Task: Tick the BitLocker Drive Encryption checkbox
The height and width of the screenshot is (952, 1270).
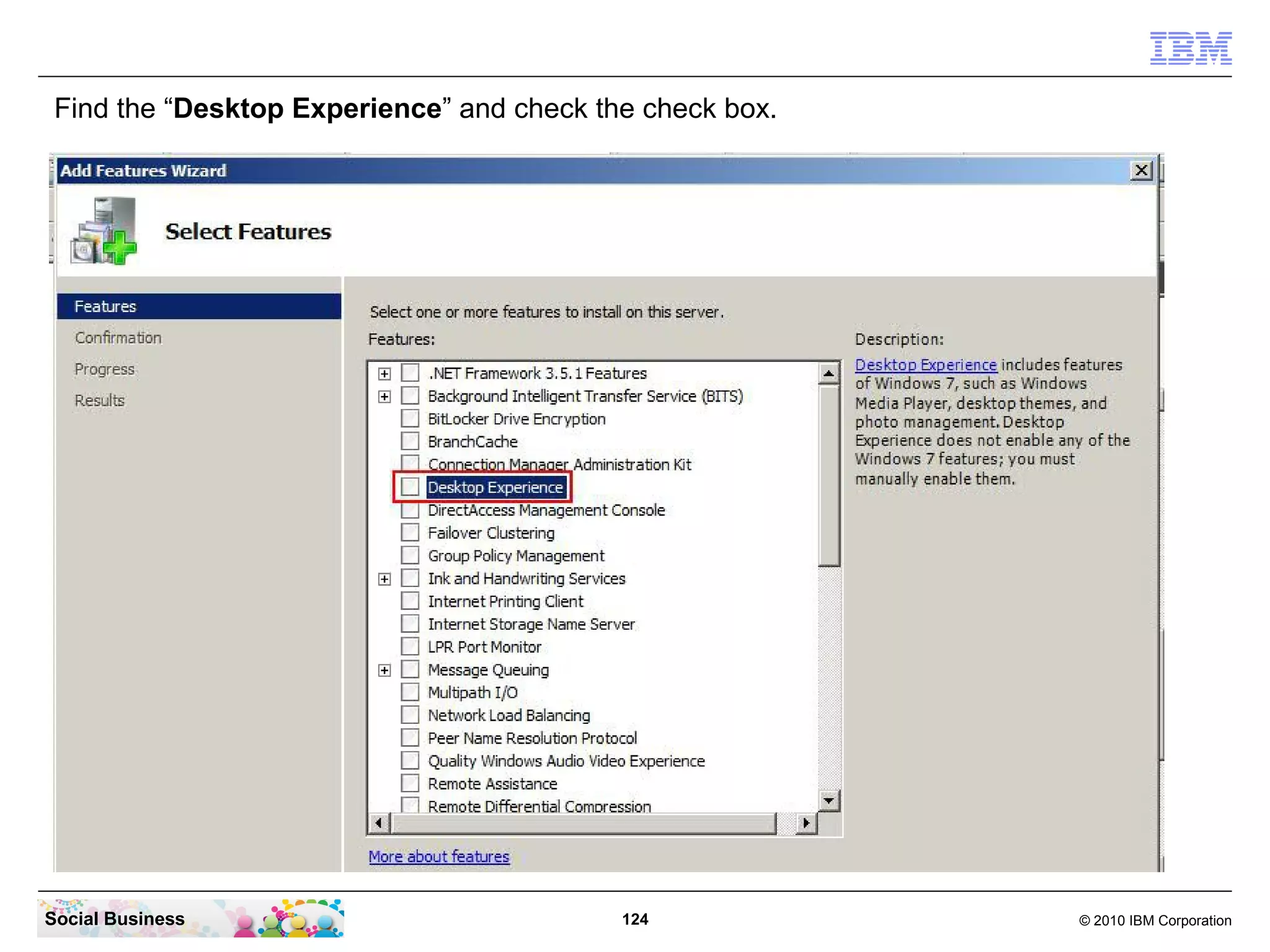Action: pos(410,419)
